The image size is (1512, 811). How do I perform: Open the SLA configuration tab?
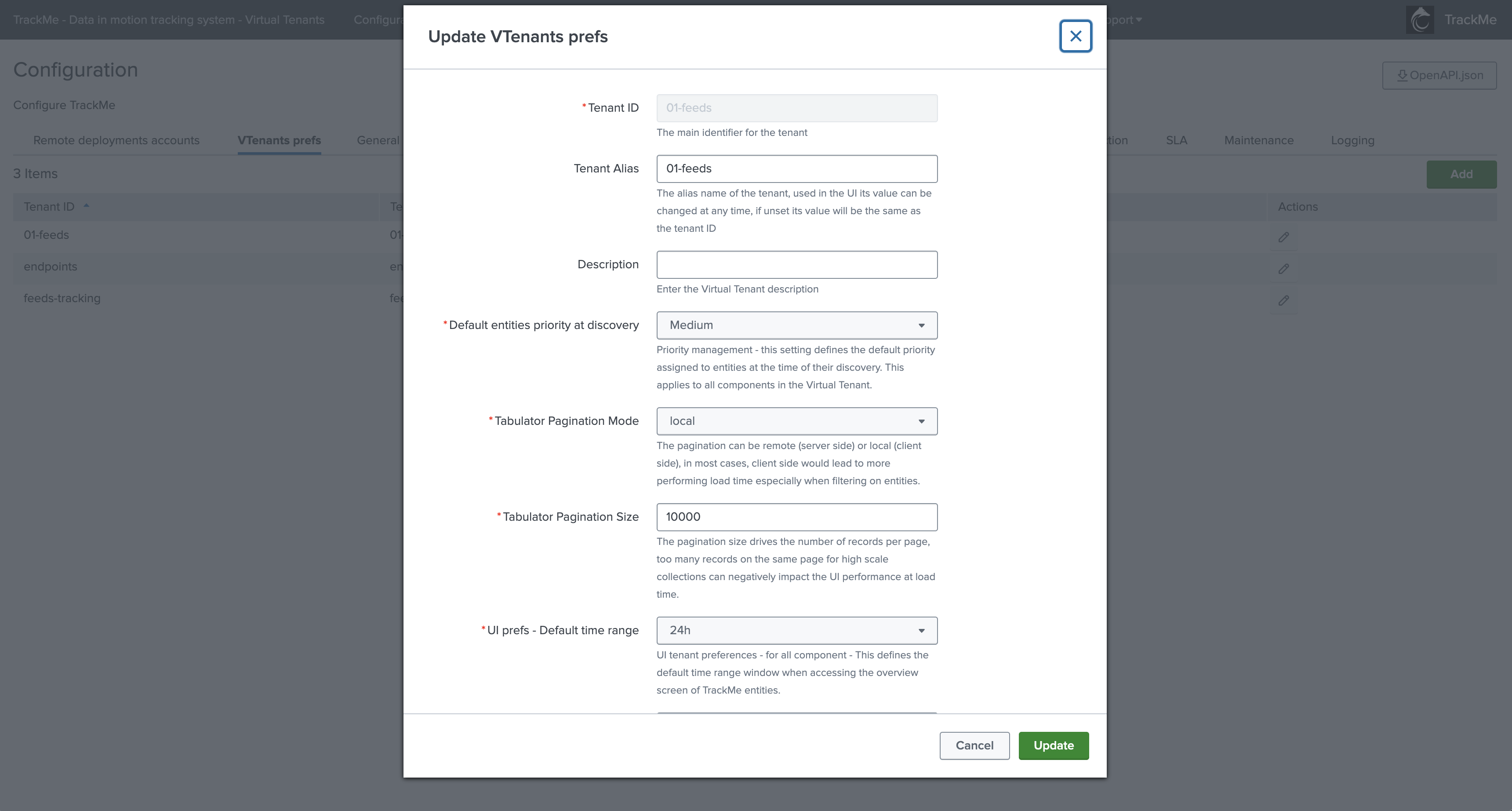[1176, 140]
